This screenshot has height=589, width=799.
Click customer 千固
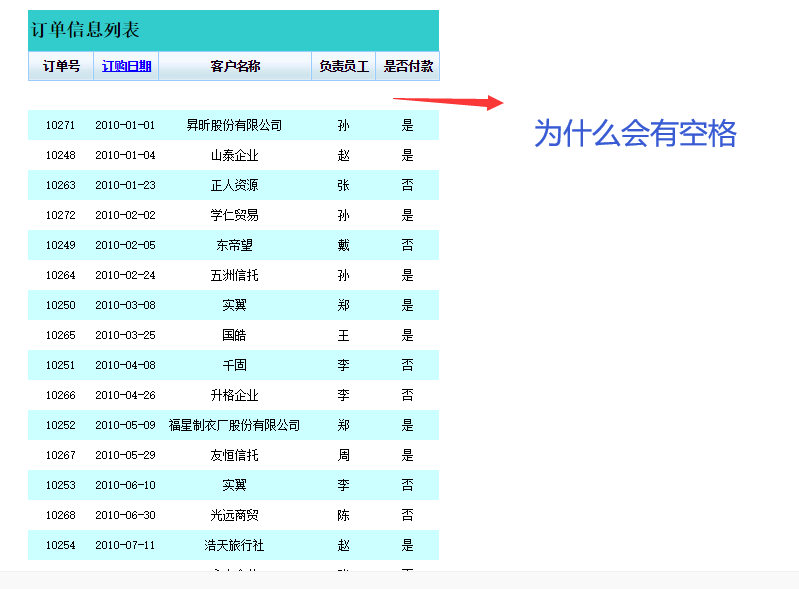(234, 365)
